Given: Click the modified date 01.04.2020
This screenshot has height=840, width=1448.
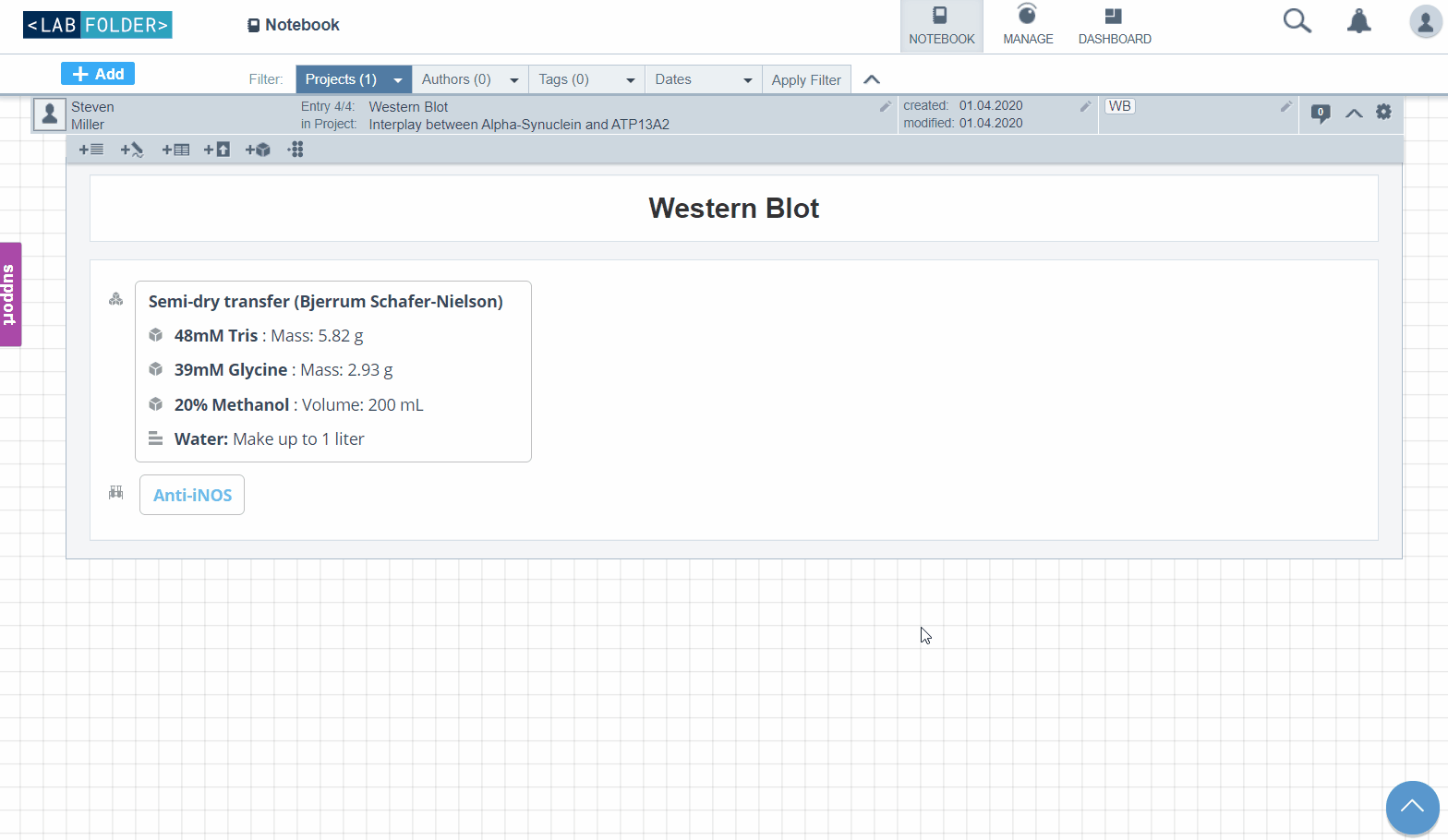Looking at the screenshot, I should click(991, 124).
